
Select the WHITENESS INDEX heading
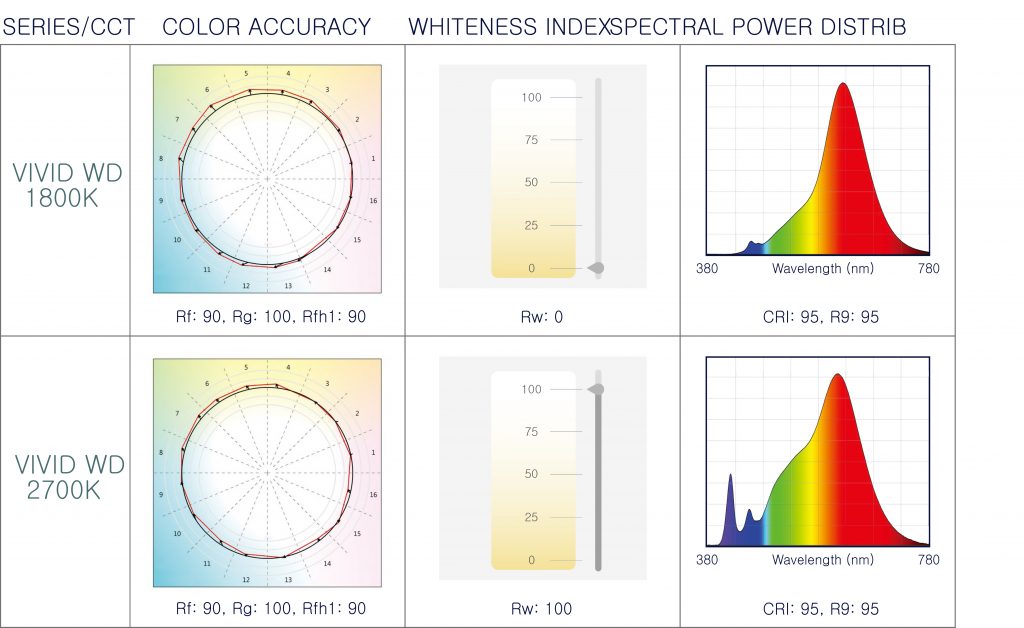click(x=507, y=27)
